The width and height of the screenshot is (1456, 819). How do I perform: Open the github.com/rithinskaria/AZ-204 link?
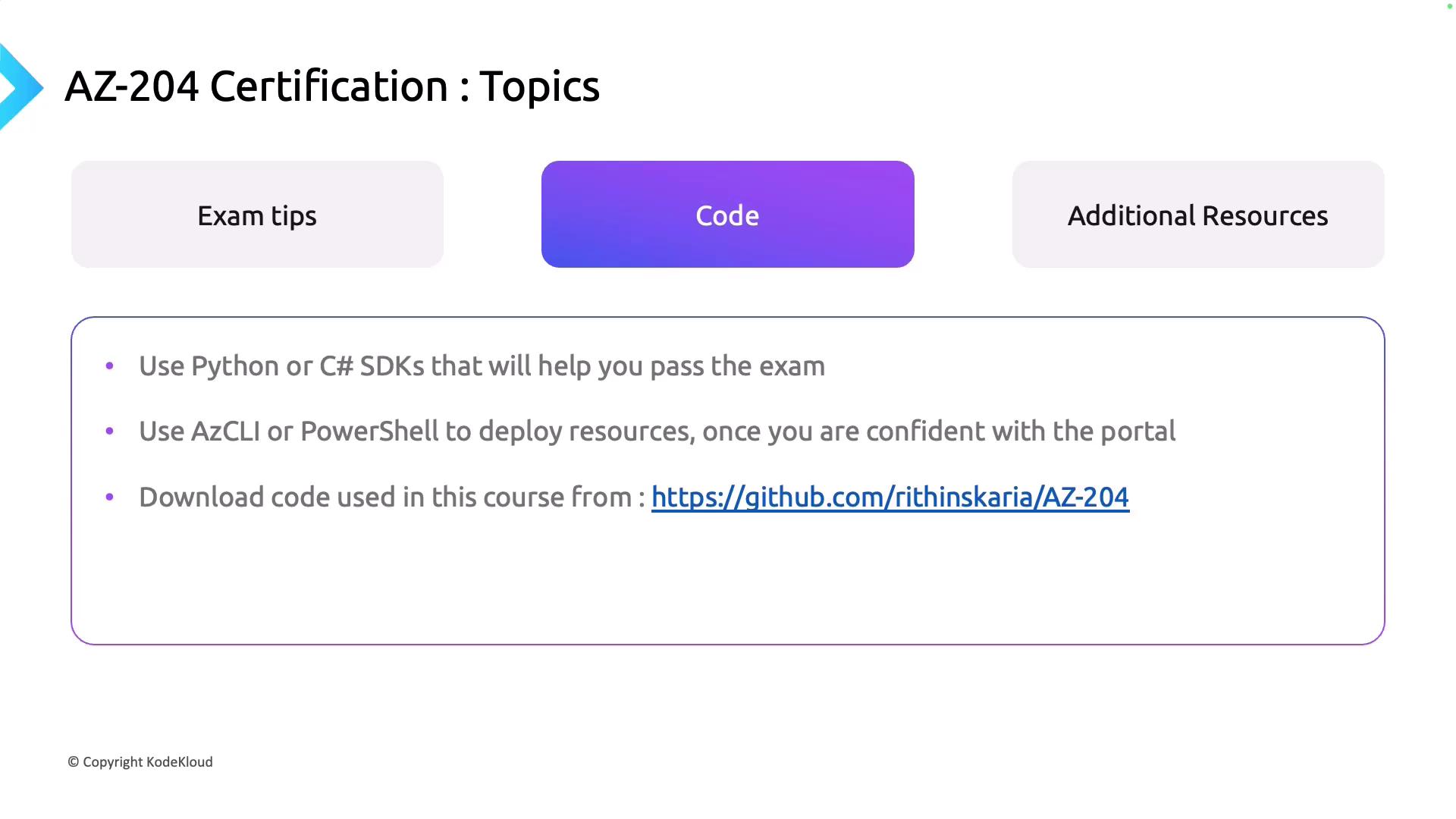pyautogui.click(x=890, y=497)
